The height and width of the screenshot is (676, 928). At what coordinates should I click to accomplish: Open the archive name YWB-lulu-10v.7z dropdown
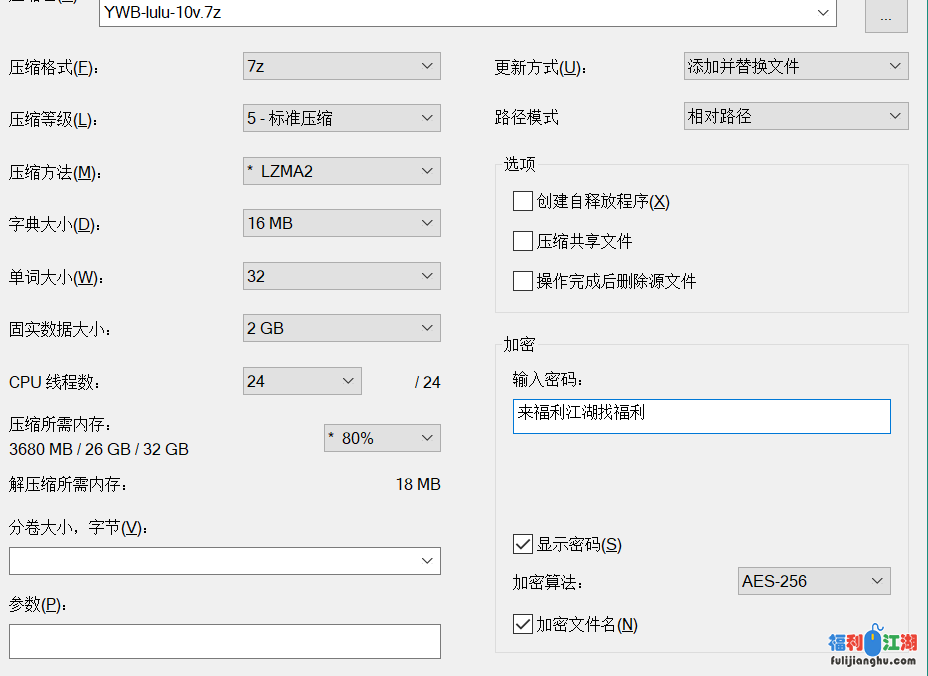tap(824, 12)
